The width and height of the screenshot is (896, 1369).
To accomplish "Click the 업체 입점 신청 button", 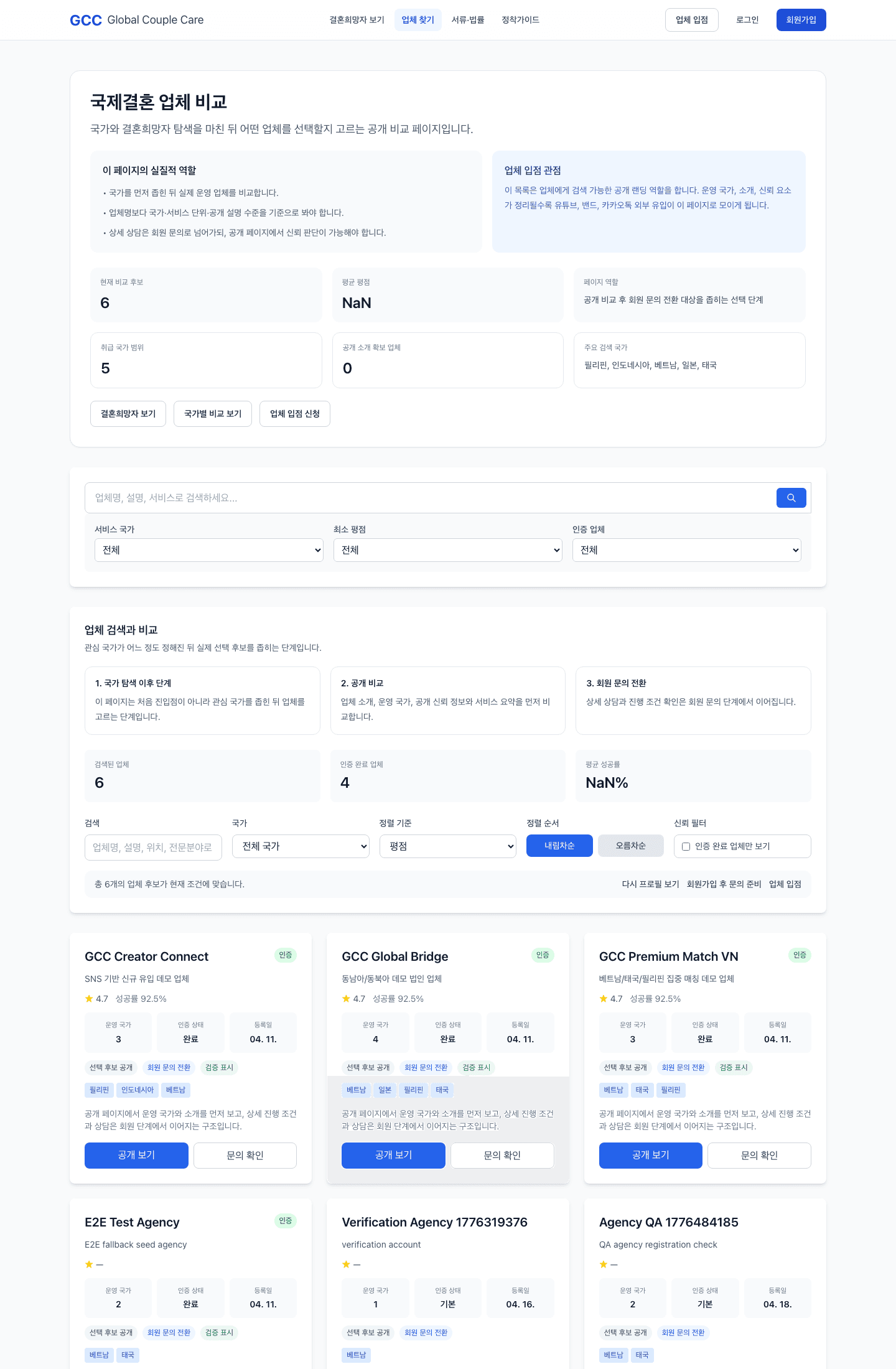I will 295,414.
